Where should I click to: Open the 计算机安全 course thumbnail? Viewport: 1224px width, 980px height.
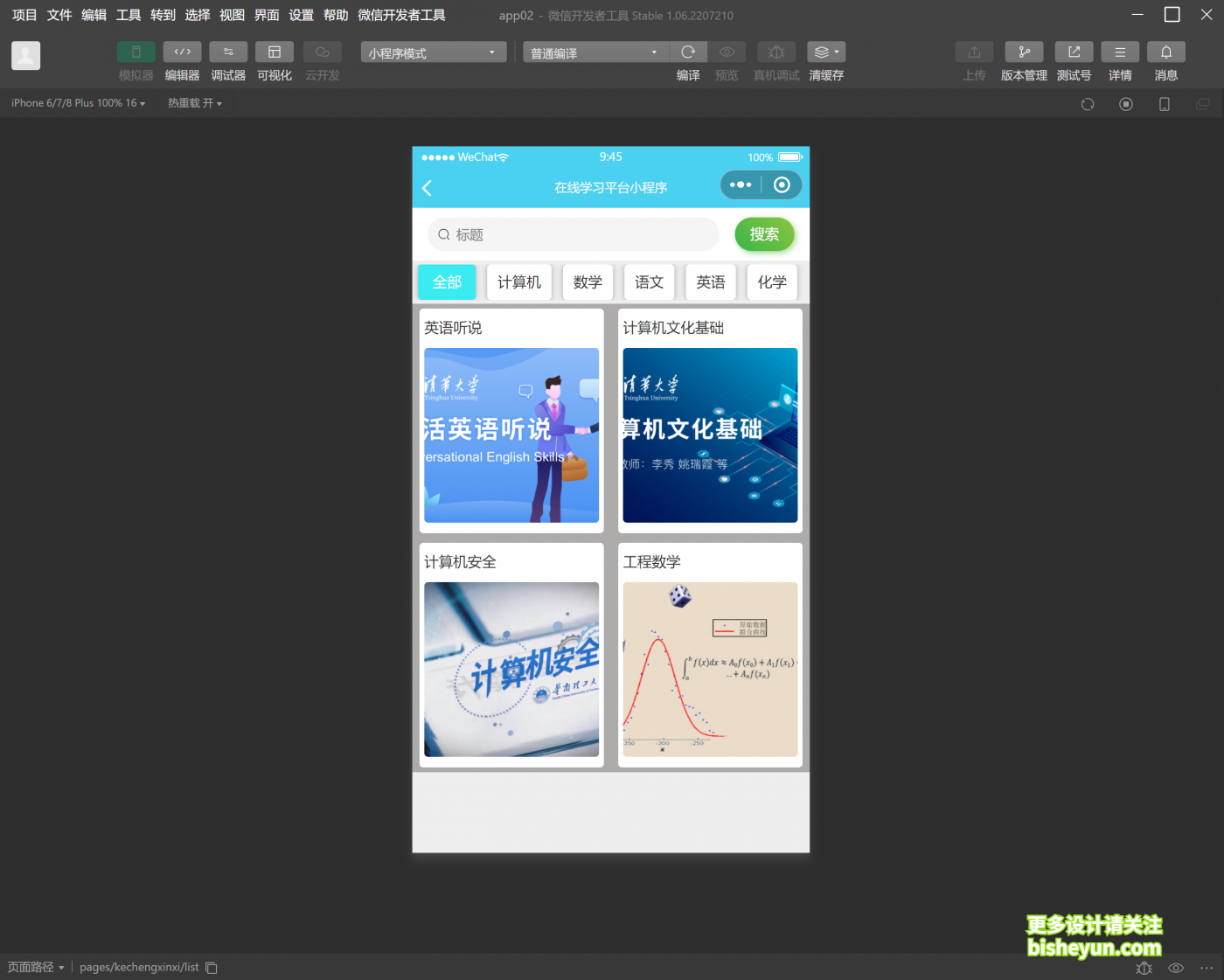pos(511,670)
